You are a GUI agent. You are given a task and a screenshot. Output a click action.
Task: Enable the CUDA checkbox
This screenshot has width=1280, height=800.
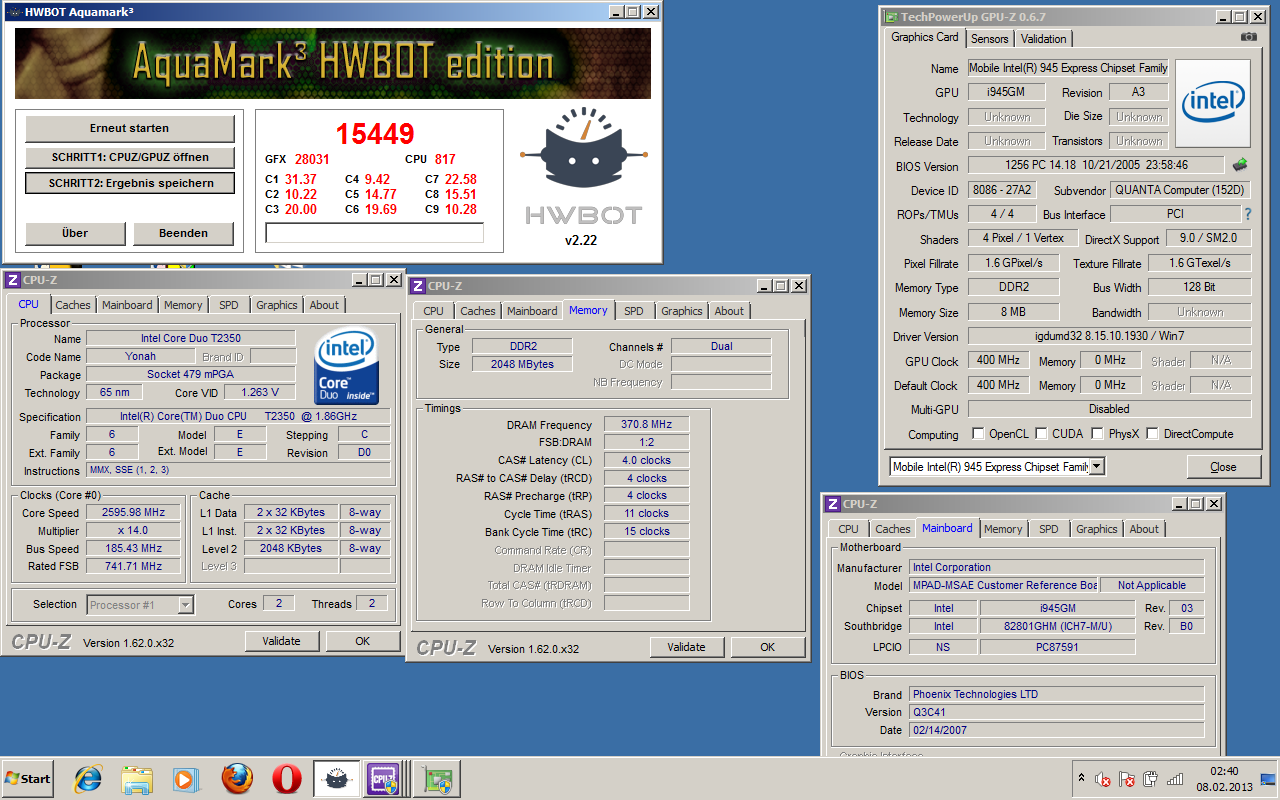pyautogui.click(x=1042, y=434)
